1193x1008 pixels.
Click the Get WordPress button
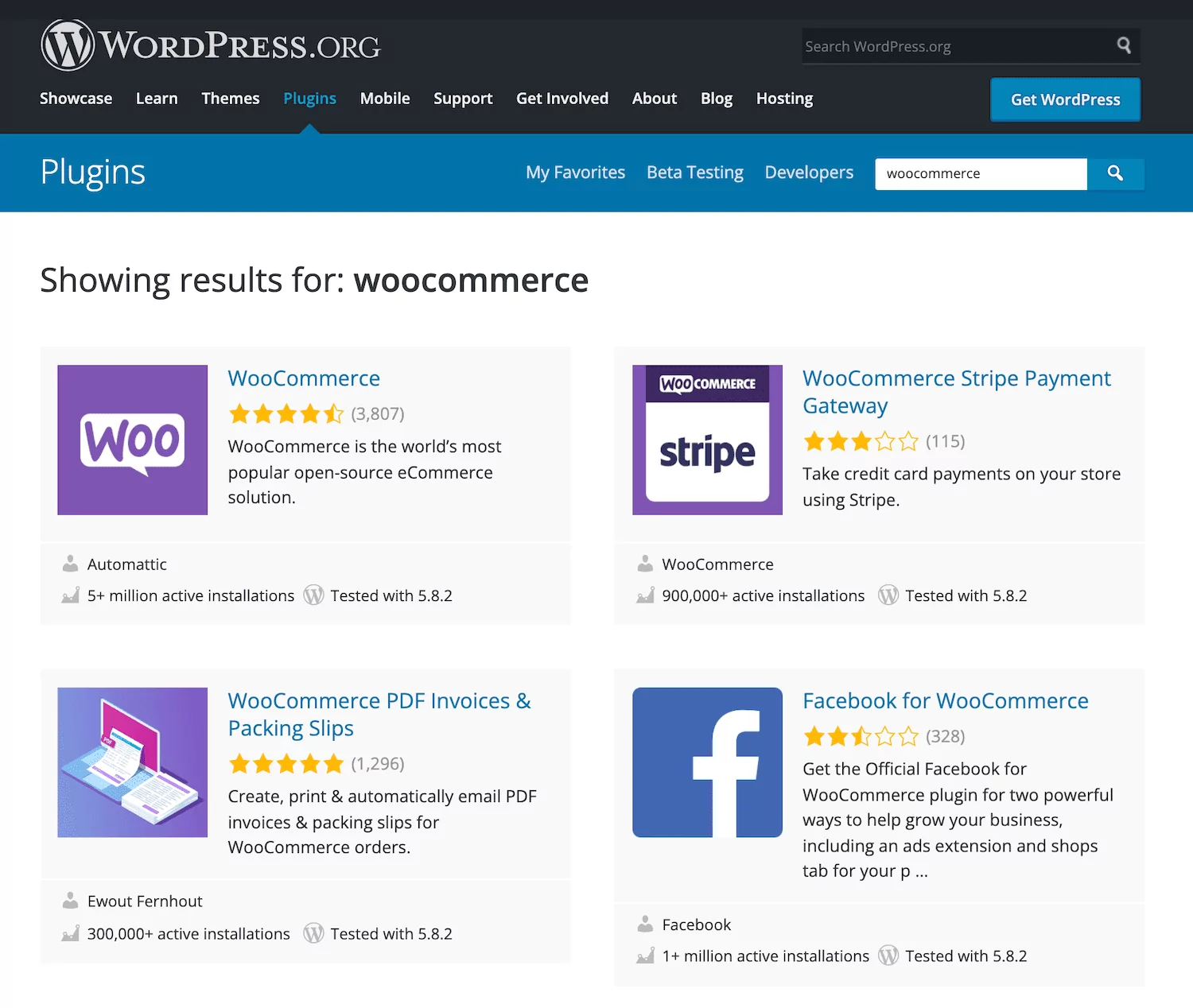click(1065, 99)
